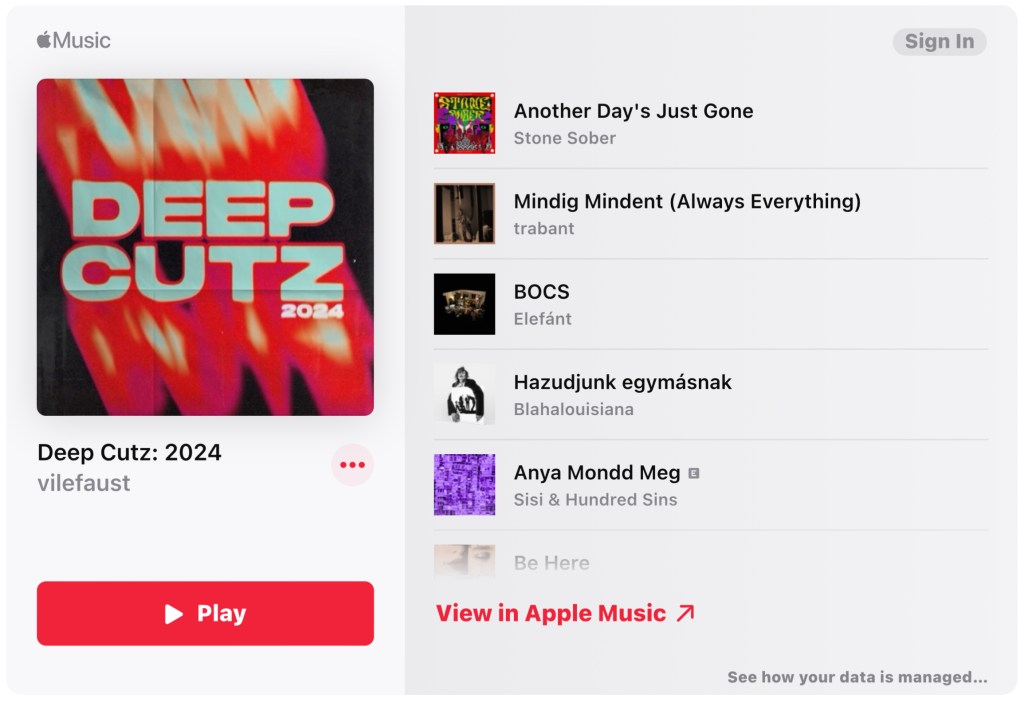Select Mindig Mindent (Always Everything) track
The image size is (1024, 702).
[x=711, y=214]
